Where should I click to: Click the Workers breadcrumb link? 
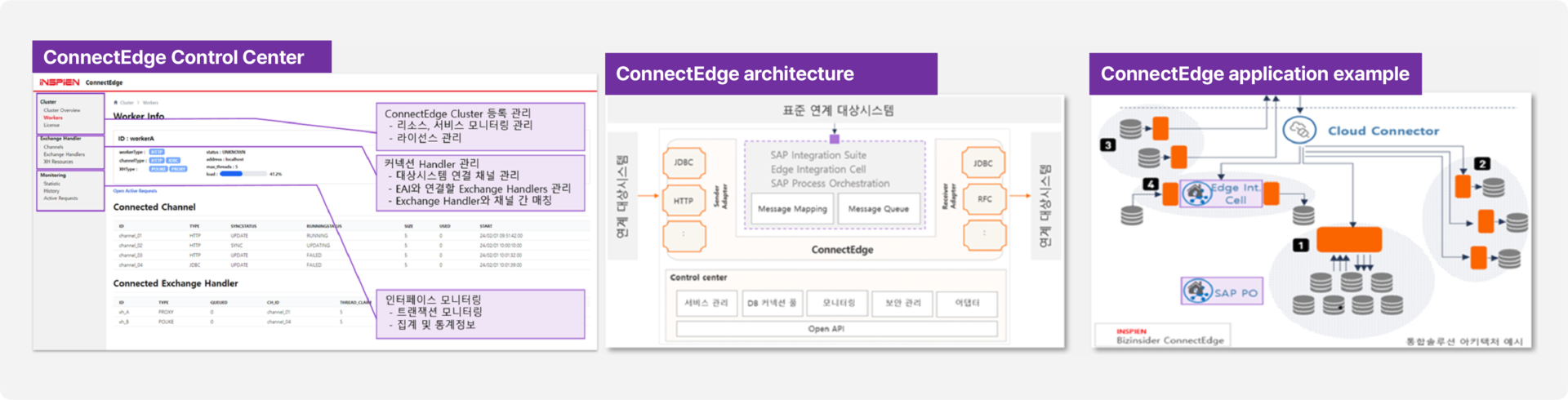(150, 103)
